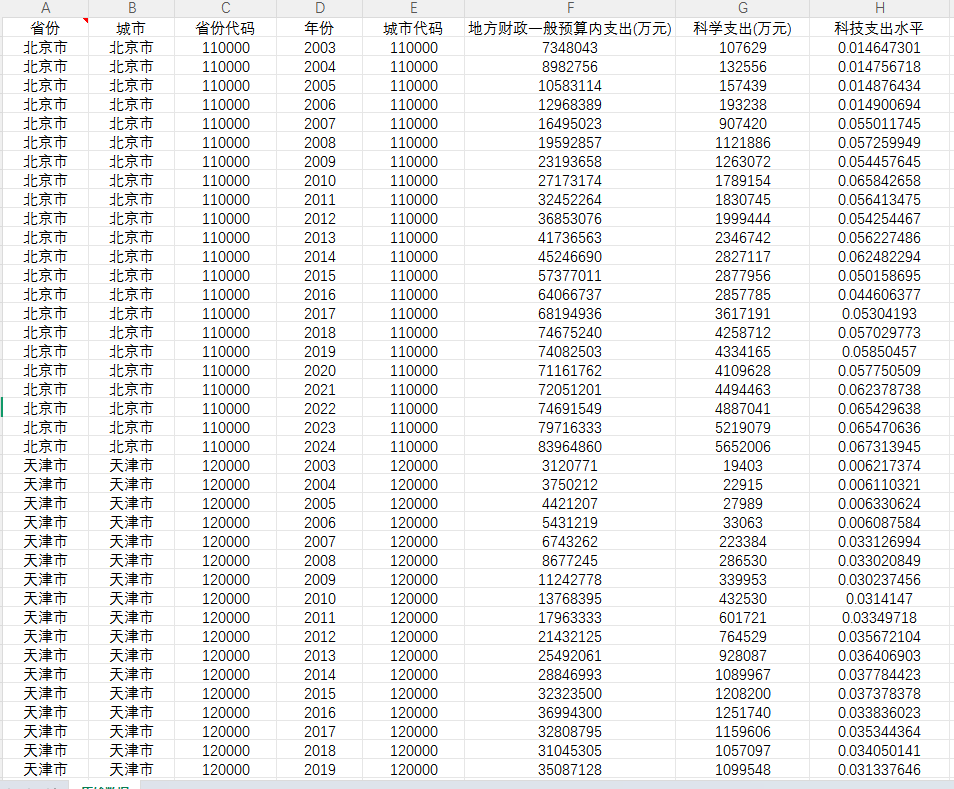
Task: Select cell with value 3120771
Action: point(570,465)
